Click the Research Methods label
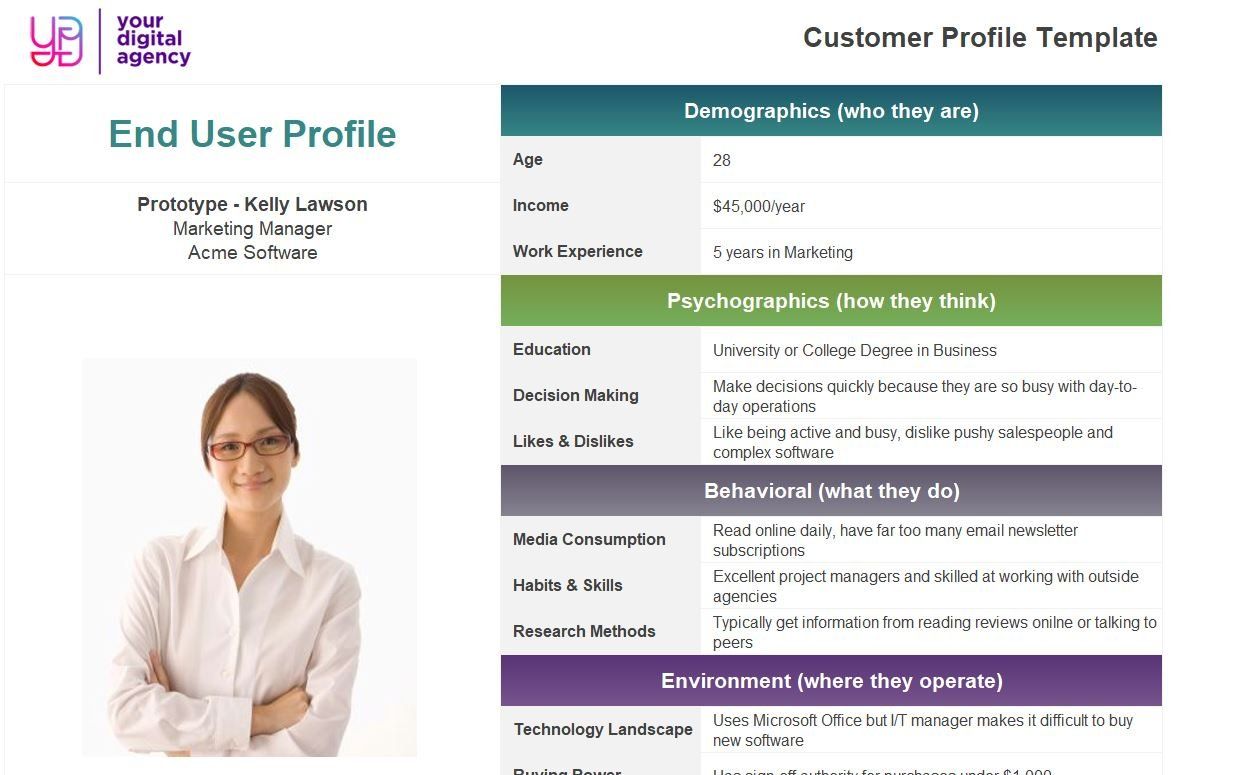This screenshot has height=775, width=1239. click(x=584, y=631)
